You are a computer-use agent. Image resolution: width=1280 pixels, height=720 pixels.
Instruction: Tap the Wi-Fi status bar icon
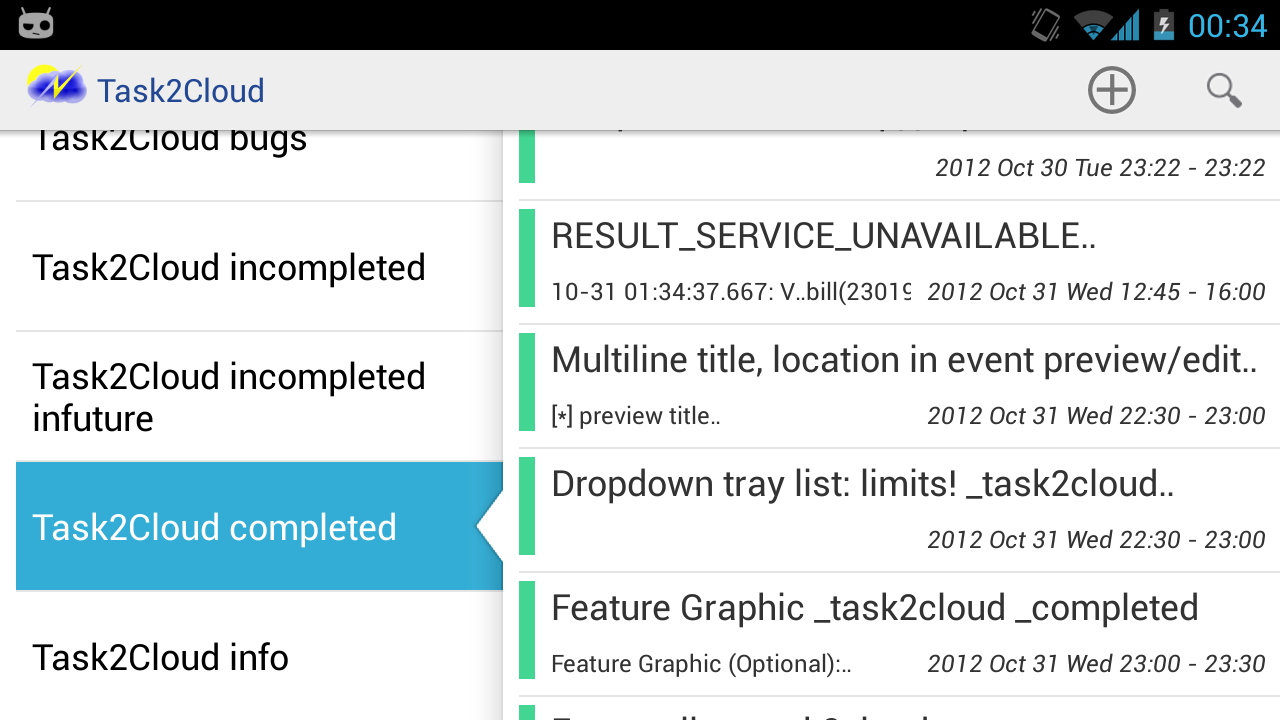(x=1093, y=25)
